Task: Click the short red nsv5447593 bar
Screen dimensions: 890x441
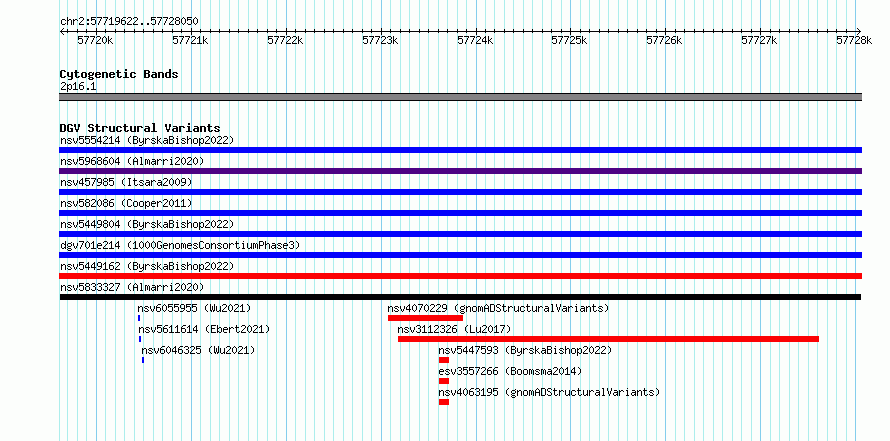Action: click(444, 360)
